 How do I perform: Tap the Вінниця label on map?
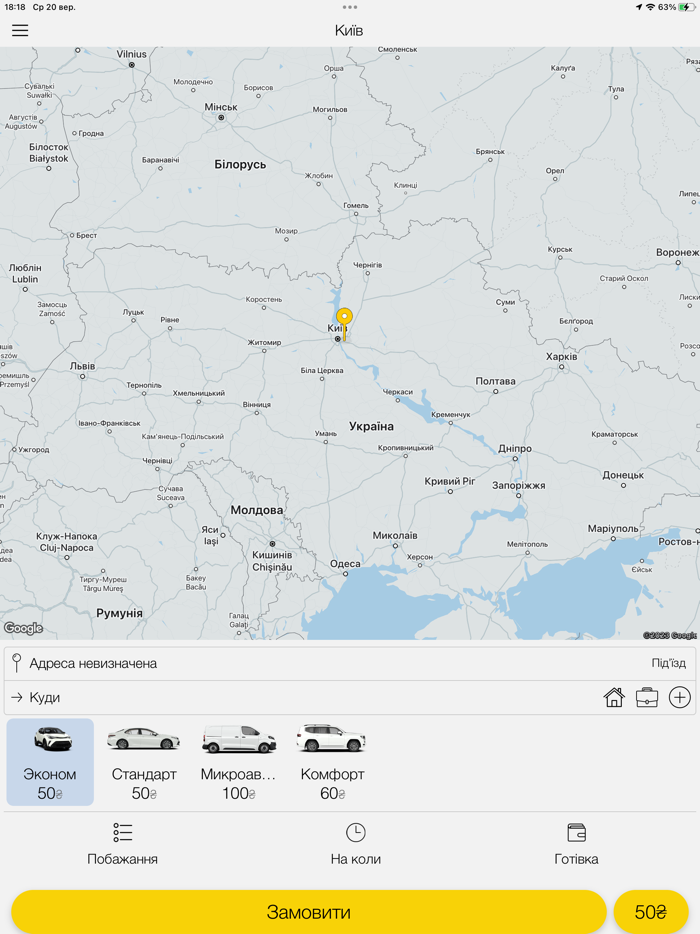257,404
